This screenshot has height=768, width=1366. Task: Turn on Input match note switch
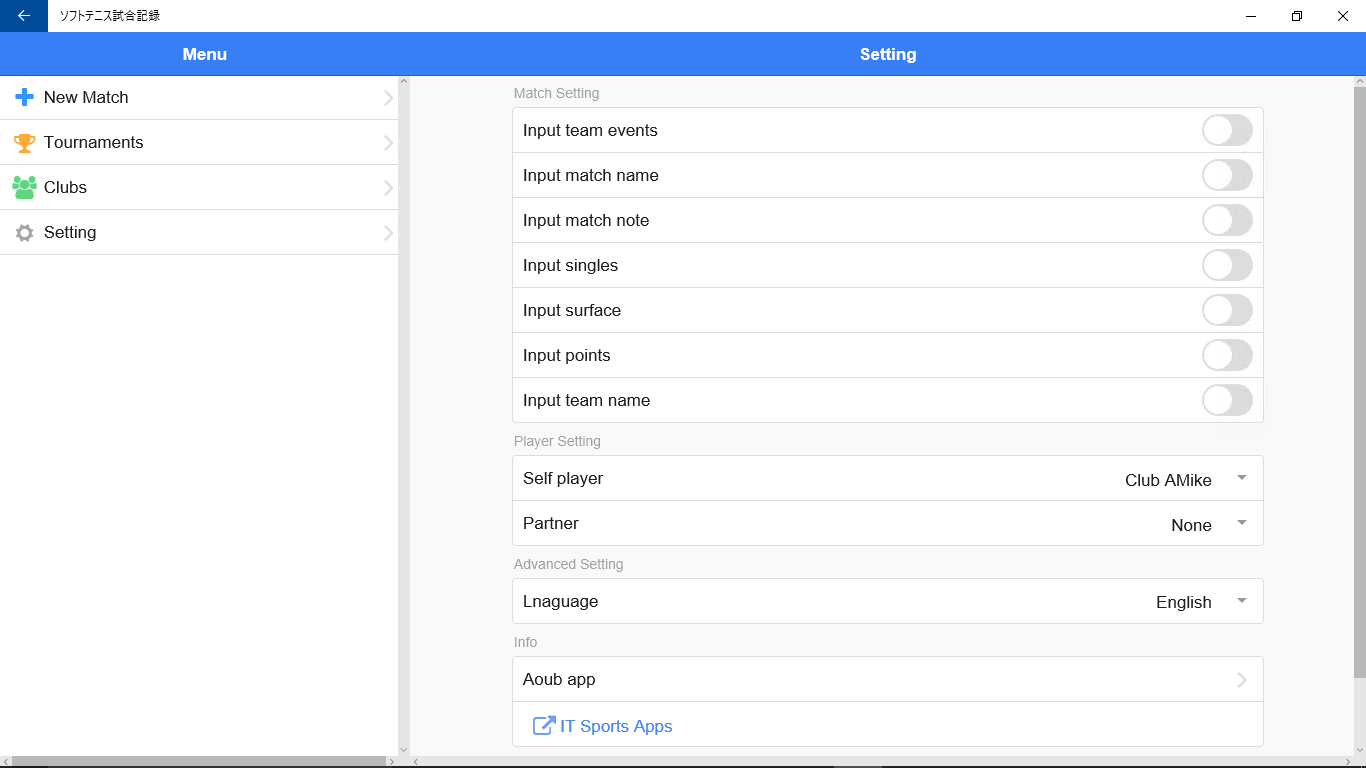pos(1227,220)
